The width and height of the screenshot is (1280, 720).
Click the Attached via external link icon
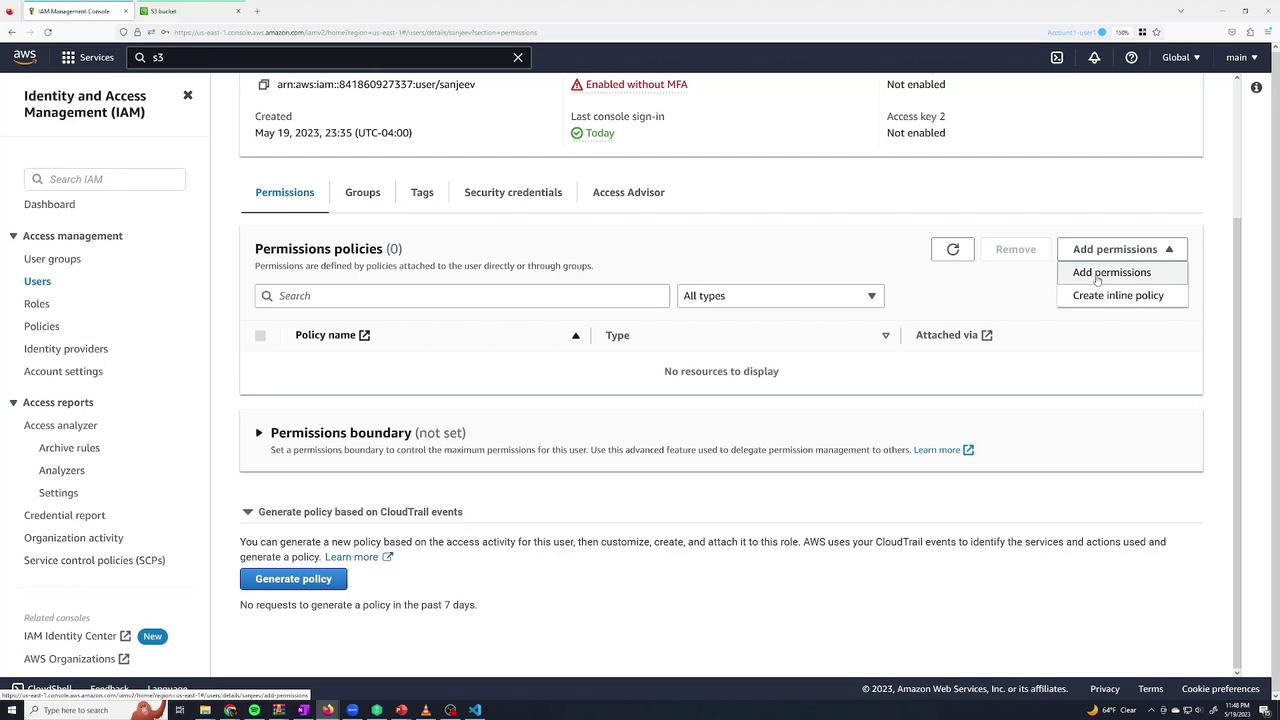click(x=987, y=335)
